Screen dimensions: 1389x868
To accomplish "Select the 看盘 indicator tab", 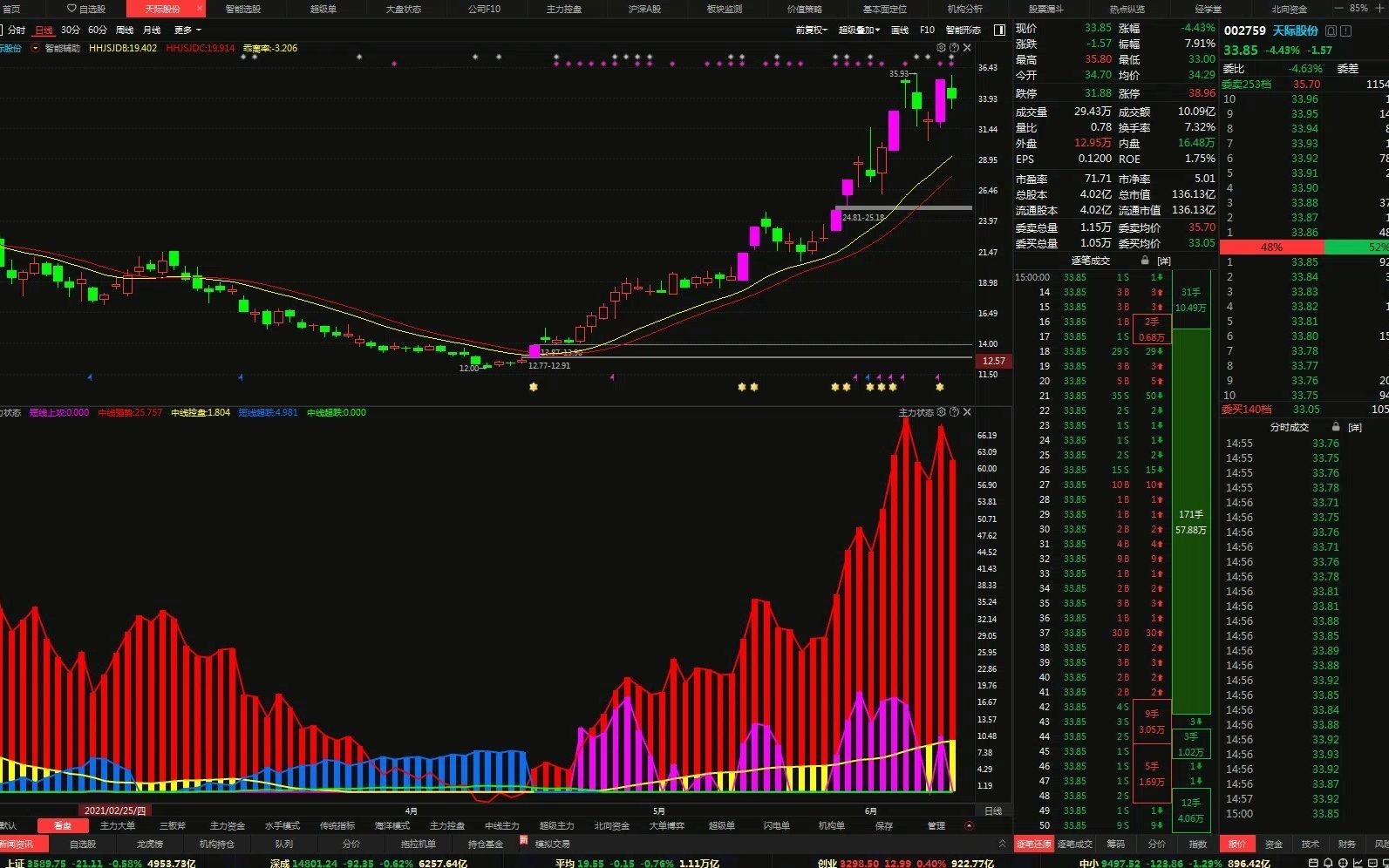I will (63, 825).
